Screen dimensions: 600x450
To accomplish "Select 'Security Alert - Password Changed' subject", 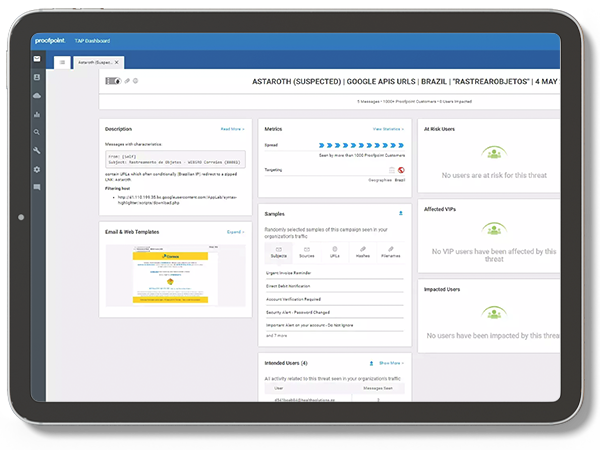I will tap(298, 312).
